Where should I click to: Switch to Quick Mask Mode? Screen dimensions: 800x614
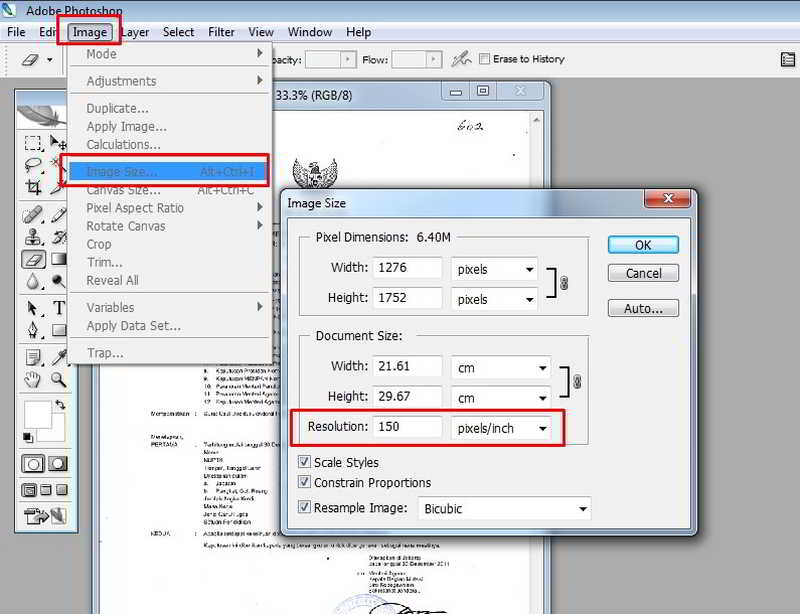coord(58,464)
